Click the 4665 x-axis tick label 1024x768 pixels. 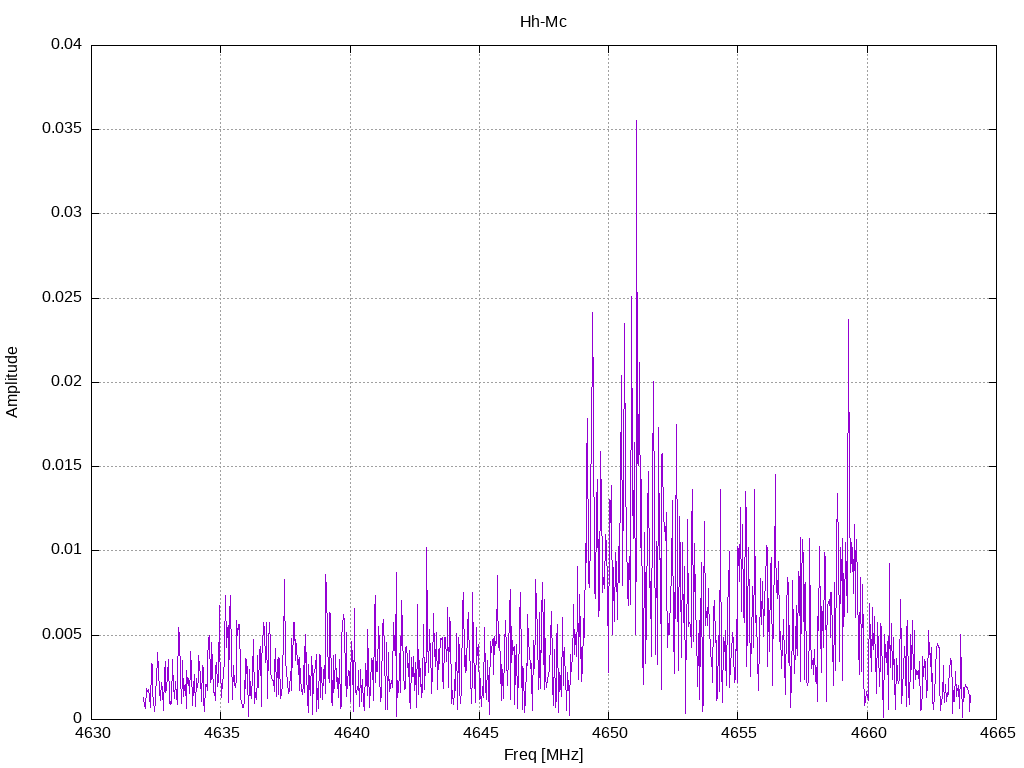(996, 733)
